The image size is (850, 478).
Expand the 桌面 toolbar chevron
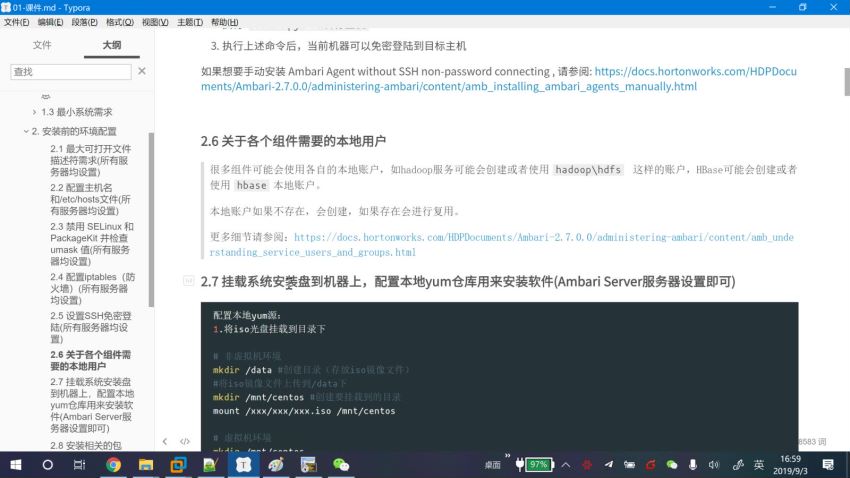tap(507, 456)
